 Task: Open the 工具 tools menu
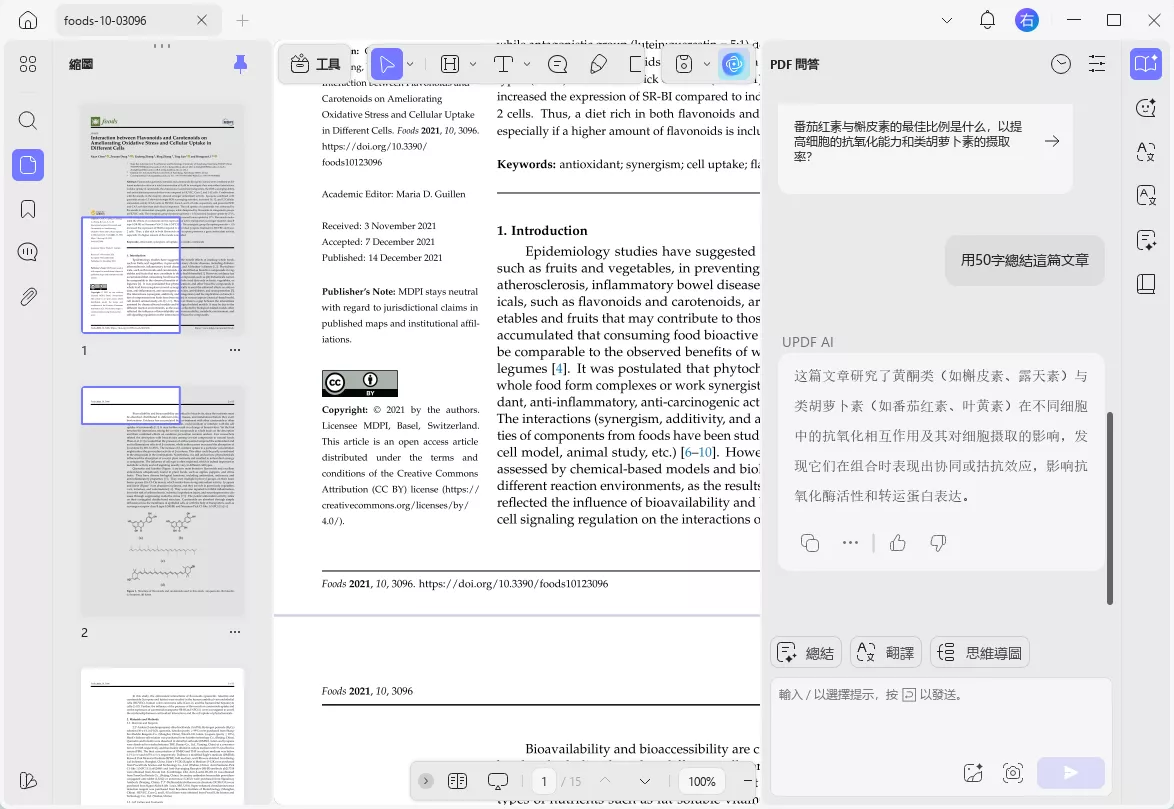click(x=315, y=64)
